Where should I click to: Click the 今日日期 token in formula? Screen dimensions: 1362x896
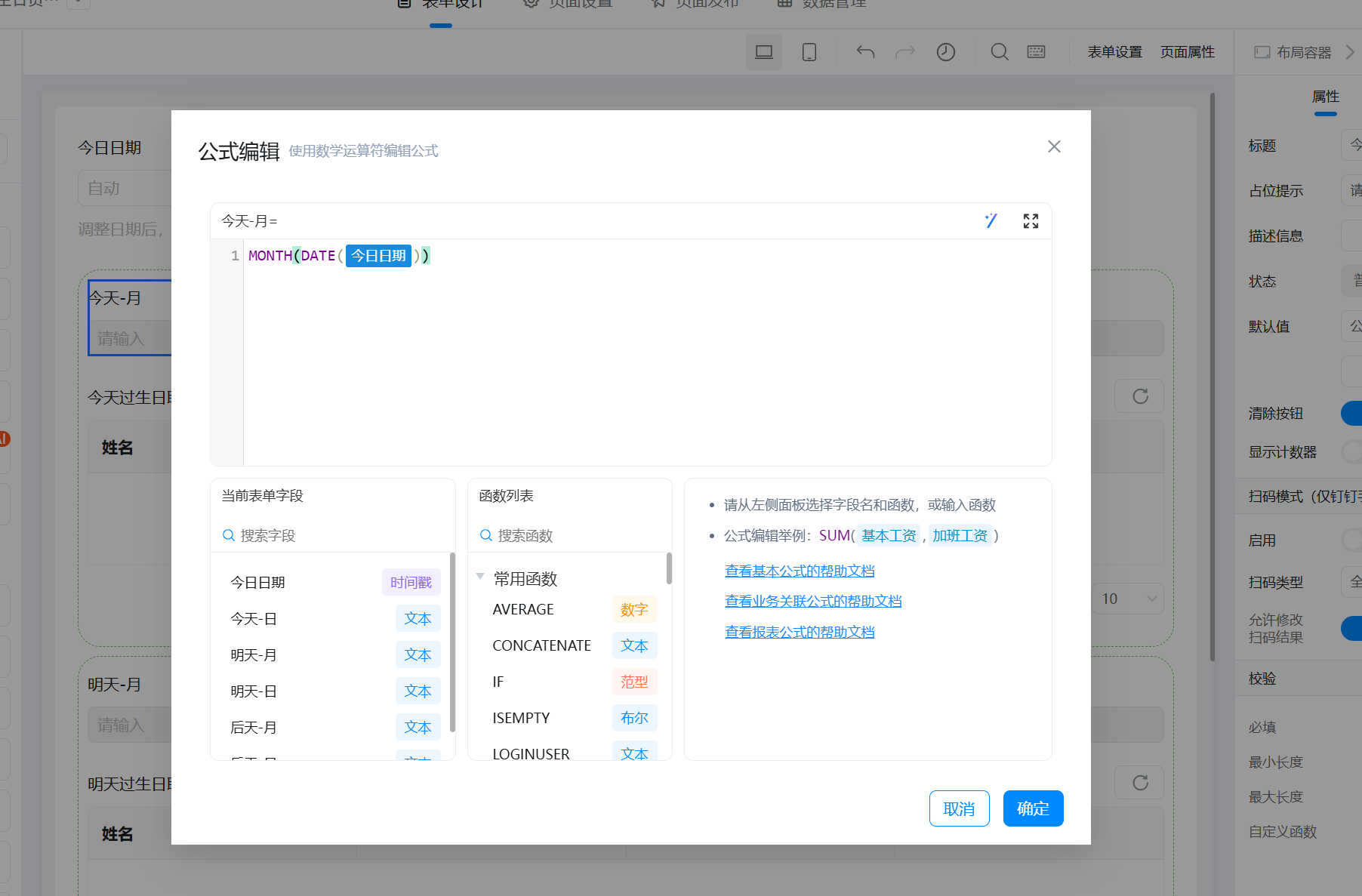tap(378, 256)
